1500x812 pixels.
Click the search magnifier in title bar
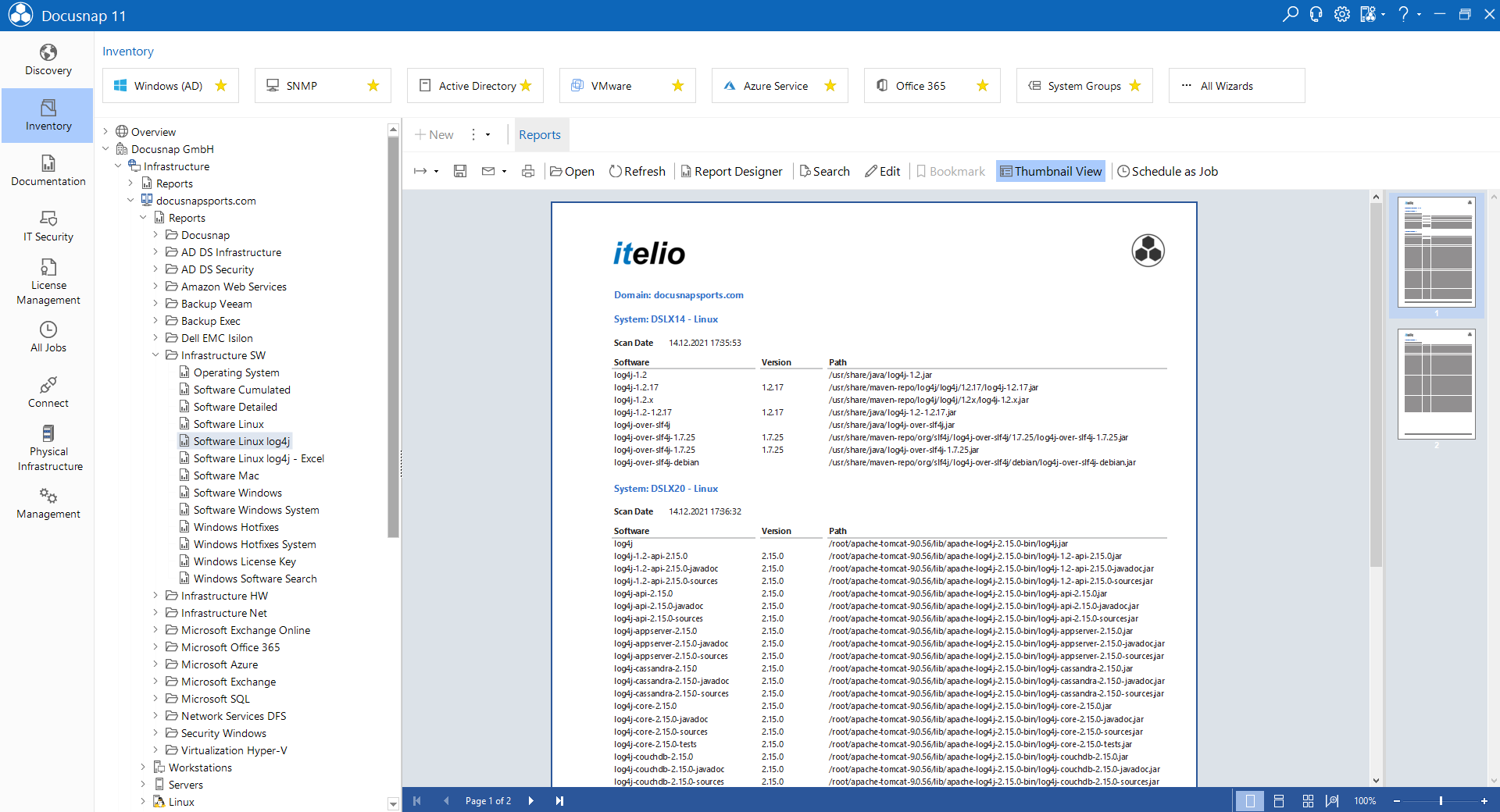(1291, 14)
